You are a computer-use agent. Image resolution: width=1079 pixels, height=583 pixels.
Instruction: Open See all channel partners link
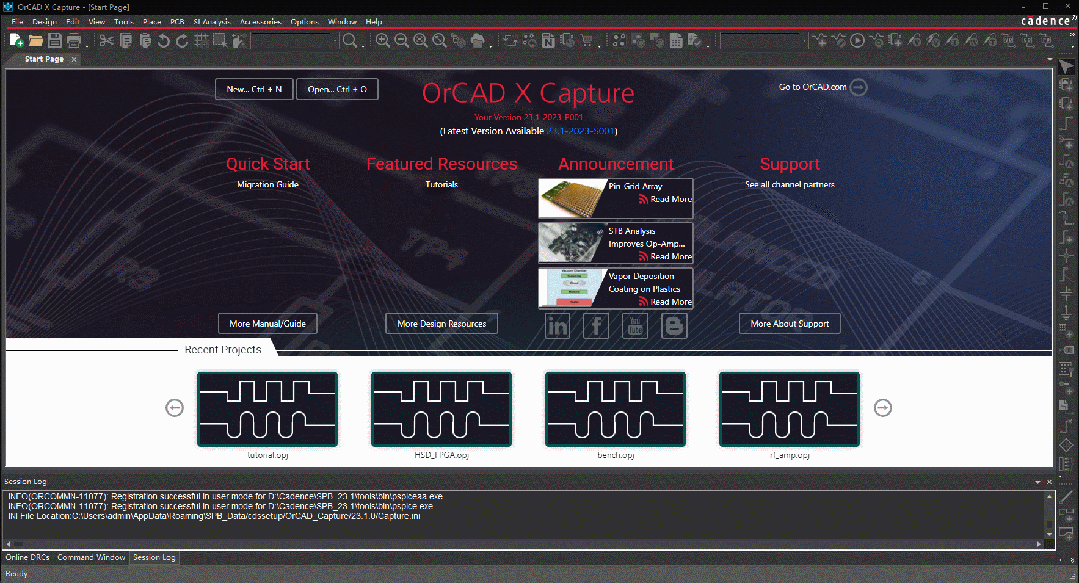790,184
